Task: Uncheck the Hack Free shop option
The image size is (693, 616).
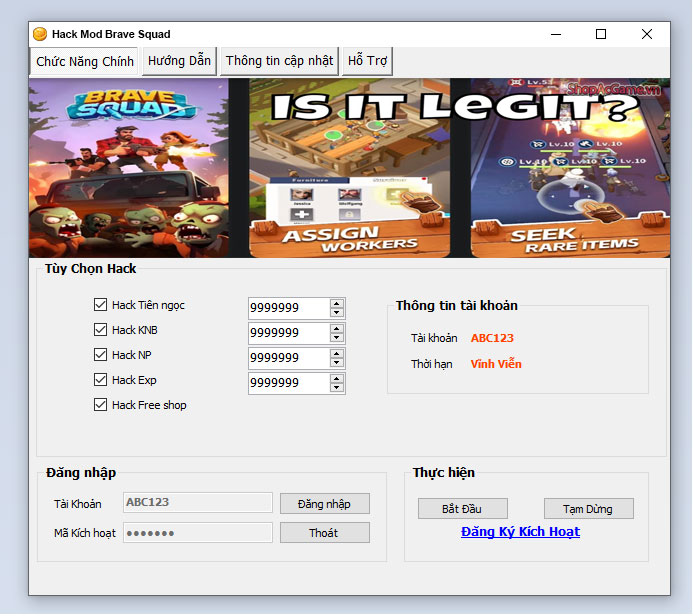Action: (x=100, y=405)
